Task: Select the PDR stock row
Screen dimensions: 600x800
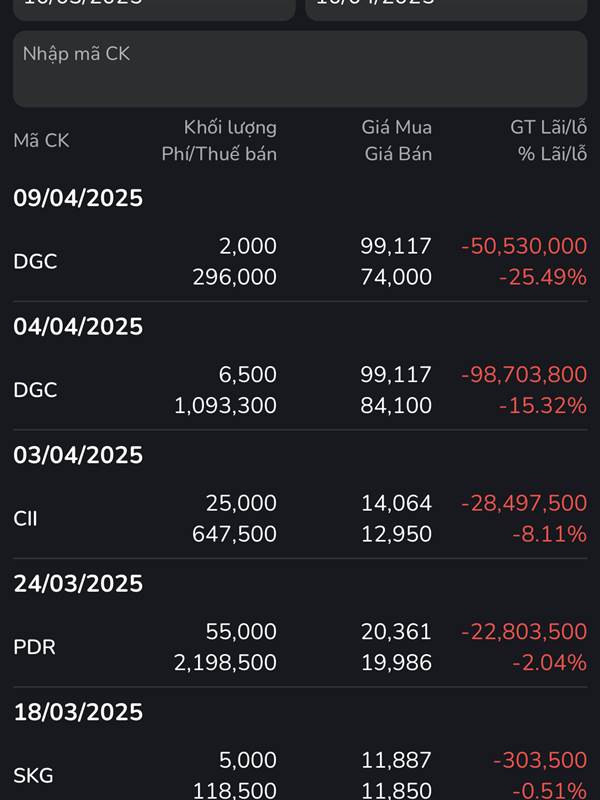Action: pos(300,647)
